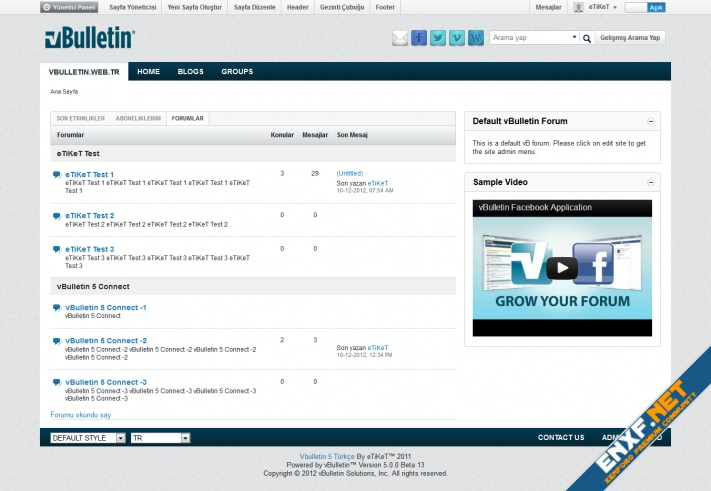
Task: Click the magnifying glass search icon
Action: tap(587, 38)
